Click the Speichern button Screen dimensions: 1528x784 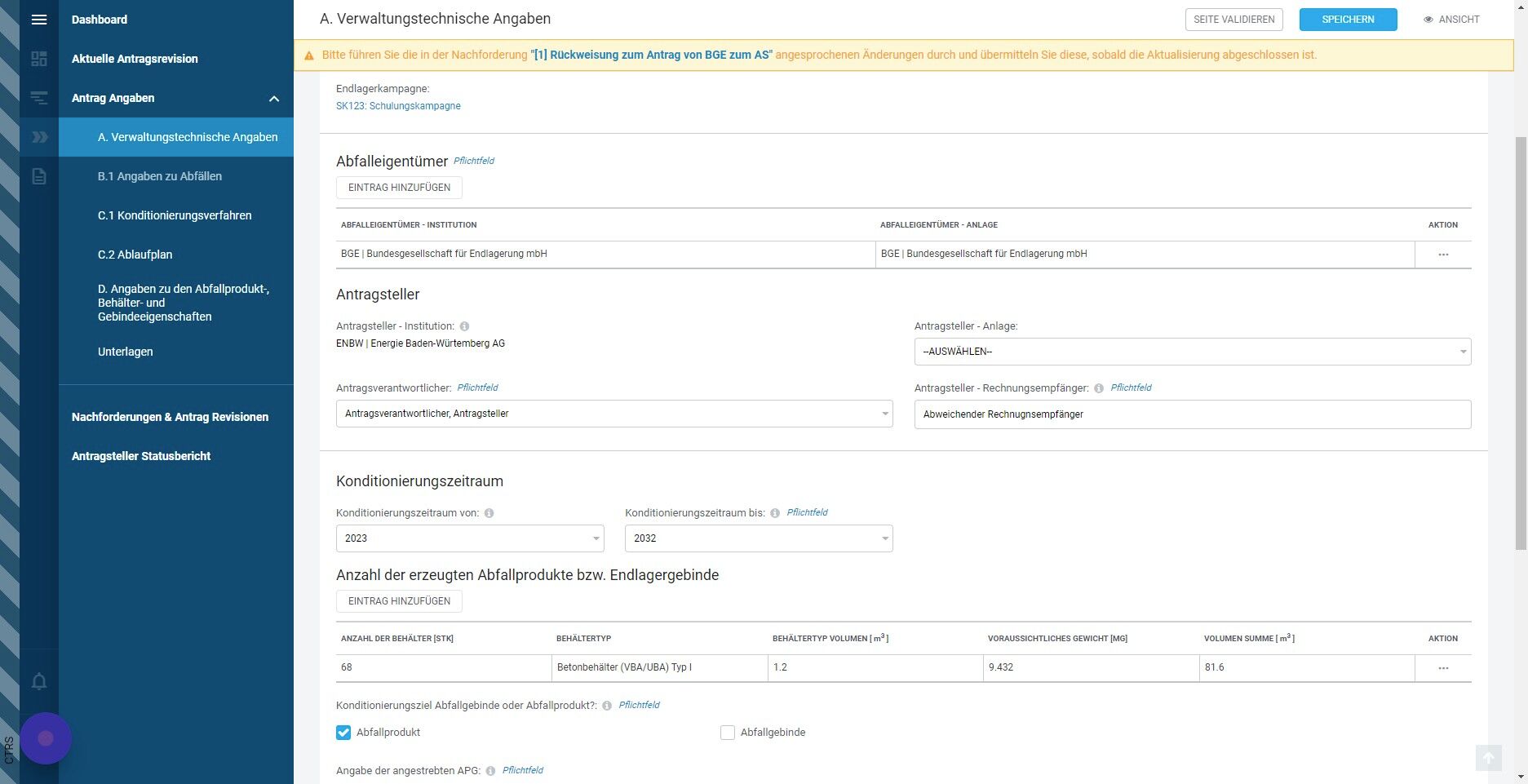click(x=1348, y=20)
